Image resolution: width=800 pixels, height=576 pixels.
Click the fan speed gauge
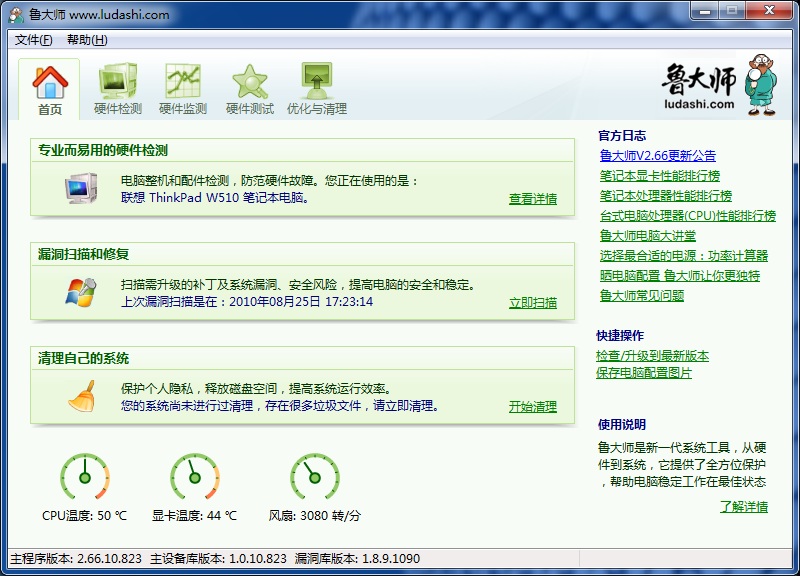click(x=315, y=477)
